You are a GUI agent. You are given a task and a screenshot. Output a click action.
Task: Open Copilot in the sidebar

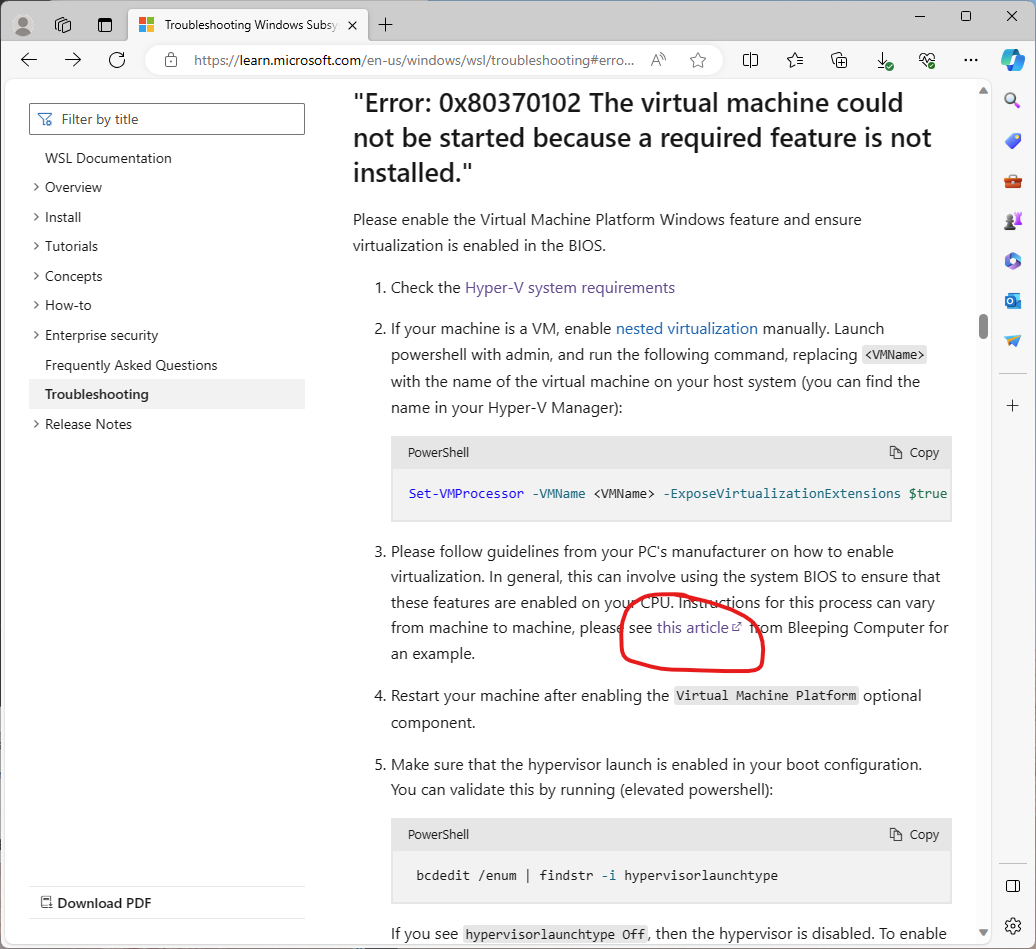[x=1011, y=60]
